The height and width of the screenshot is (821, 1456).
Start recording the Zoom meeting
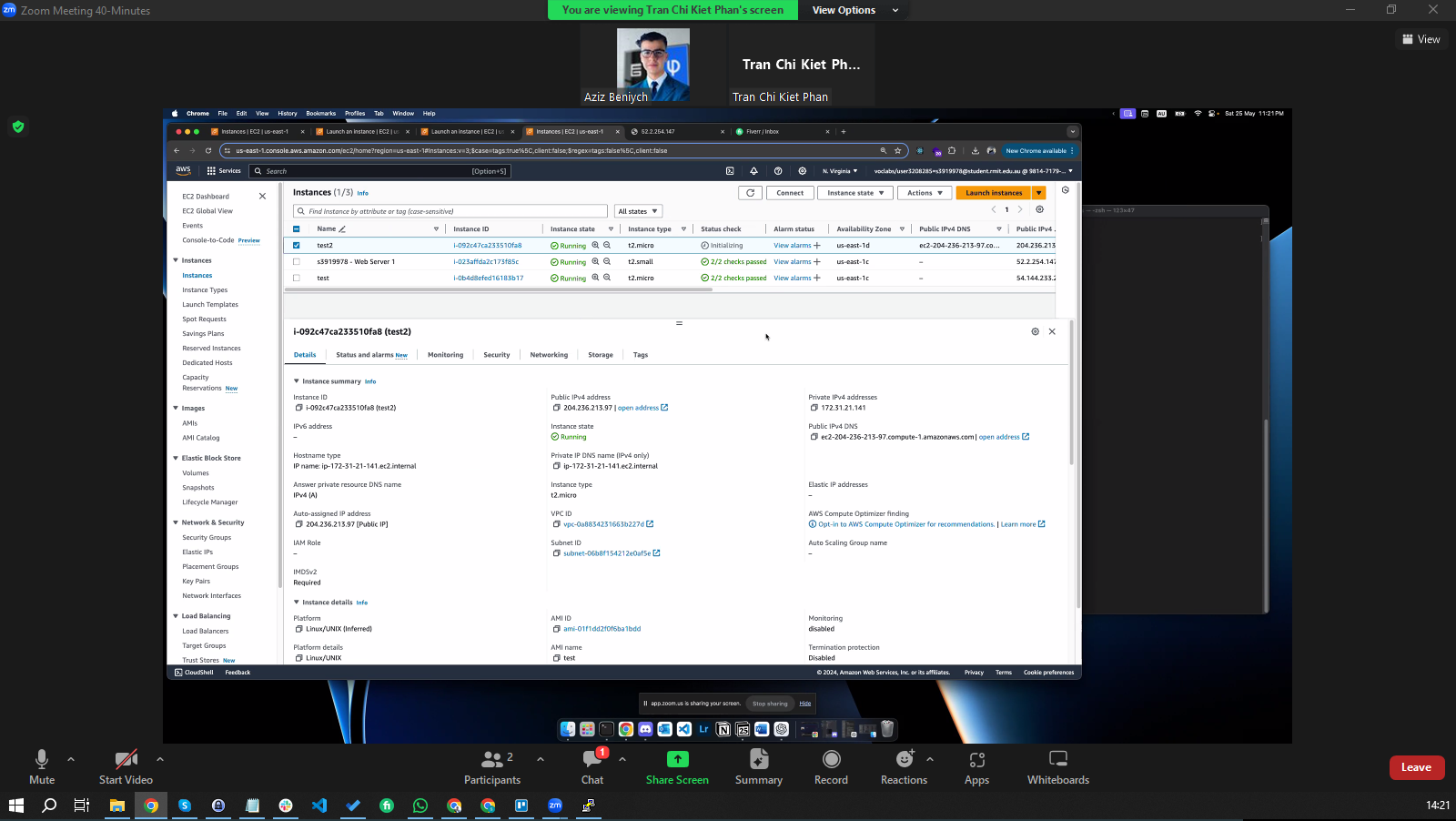830,767
